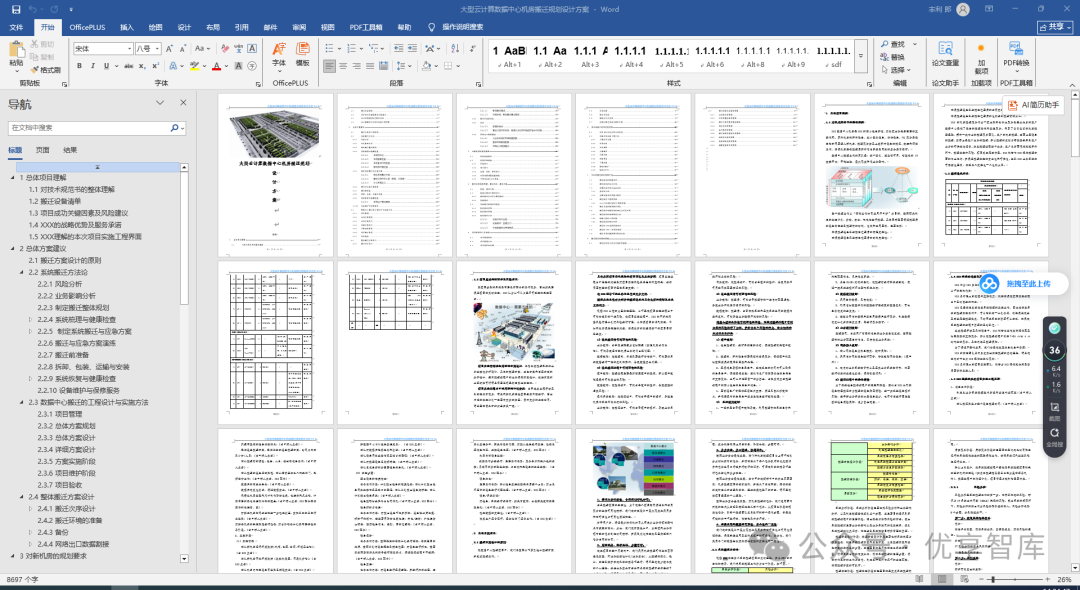This screenshot has height=590, width=1080.
Task: Toggle left text alignment
Action: point(330,66)
